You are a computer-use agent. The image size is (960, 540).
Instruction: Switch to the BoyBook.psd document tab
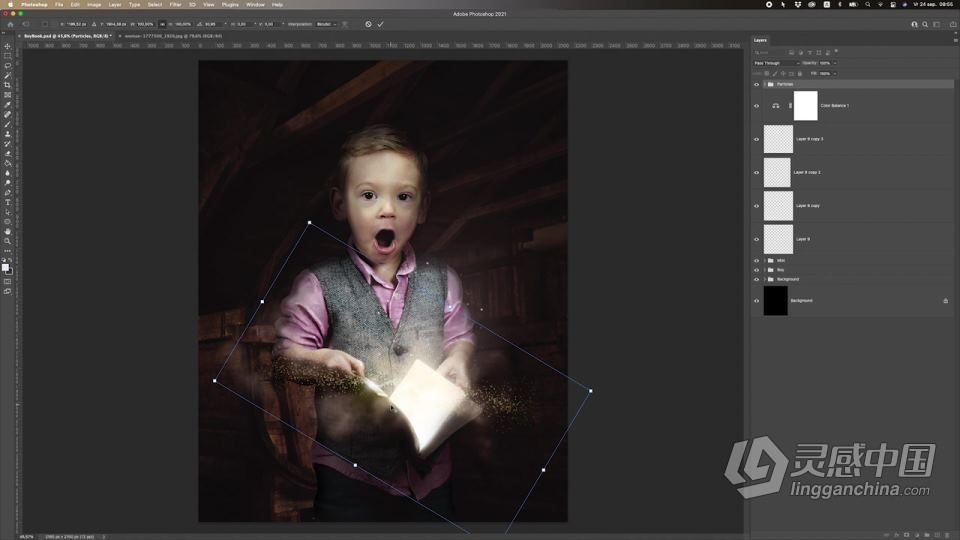(x=66, y=36)
